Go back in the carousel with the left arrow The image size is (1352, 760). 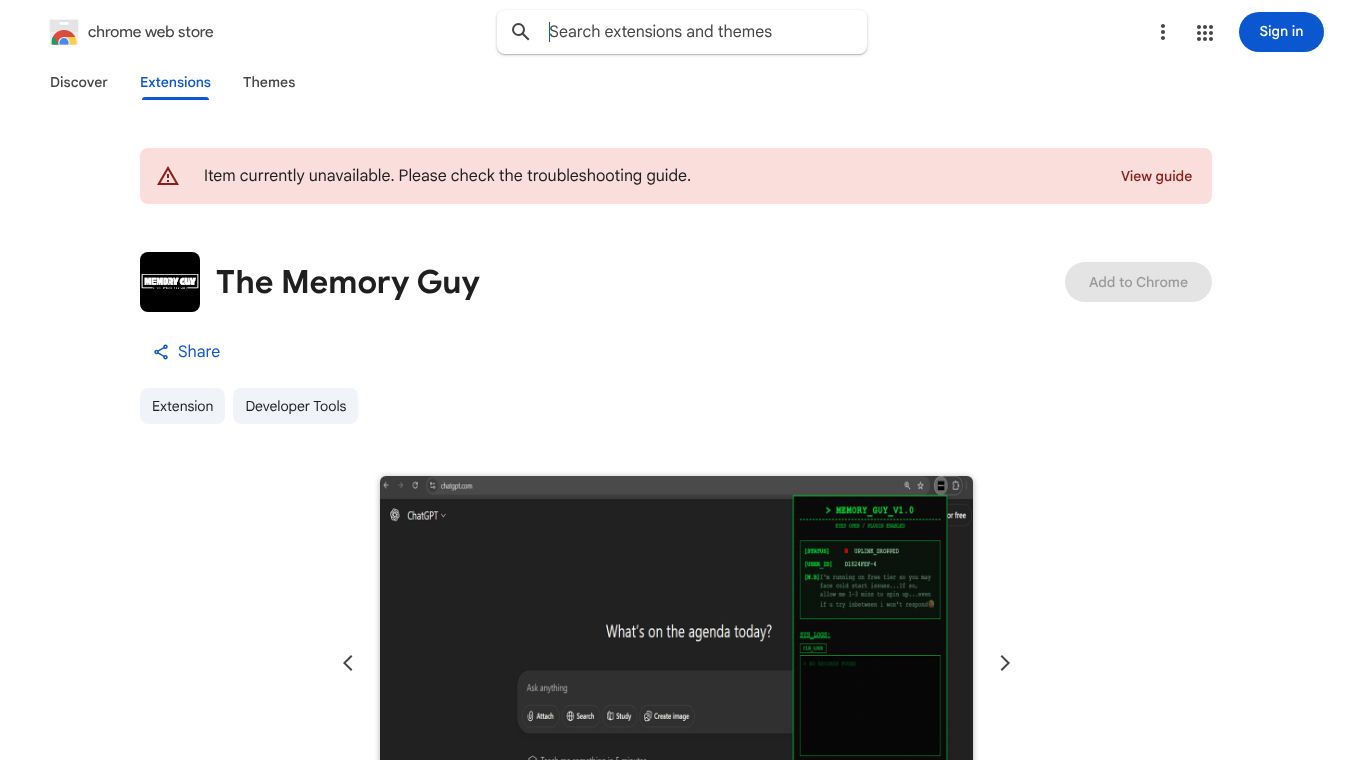click(348, 663)
